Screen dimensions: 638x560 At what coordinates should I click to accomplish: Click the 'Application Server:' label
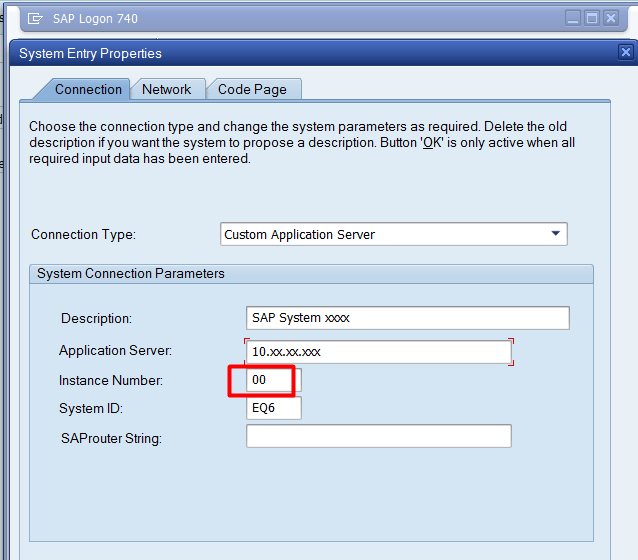pyautogui.click(x=115, y=350)
